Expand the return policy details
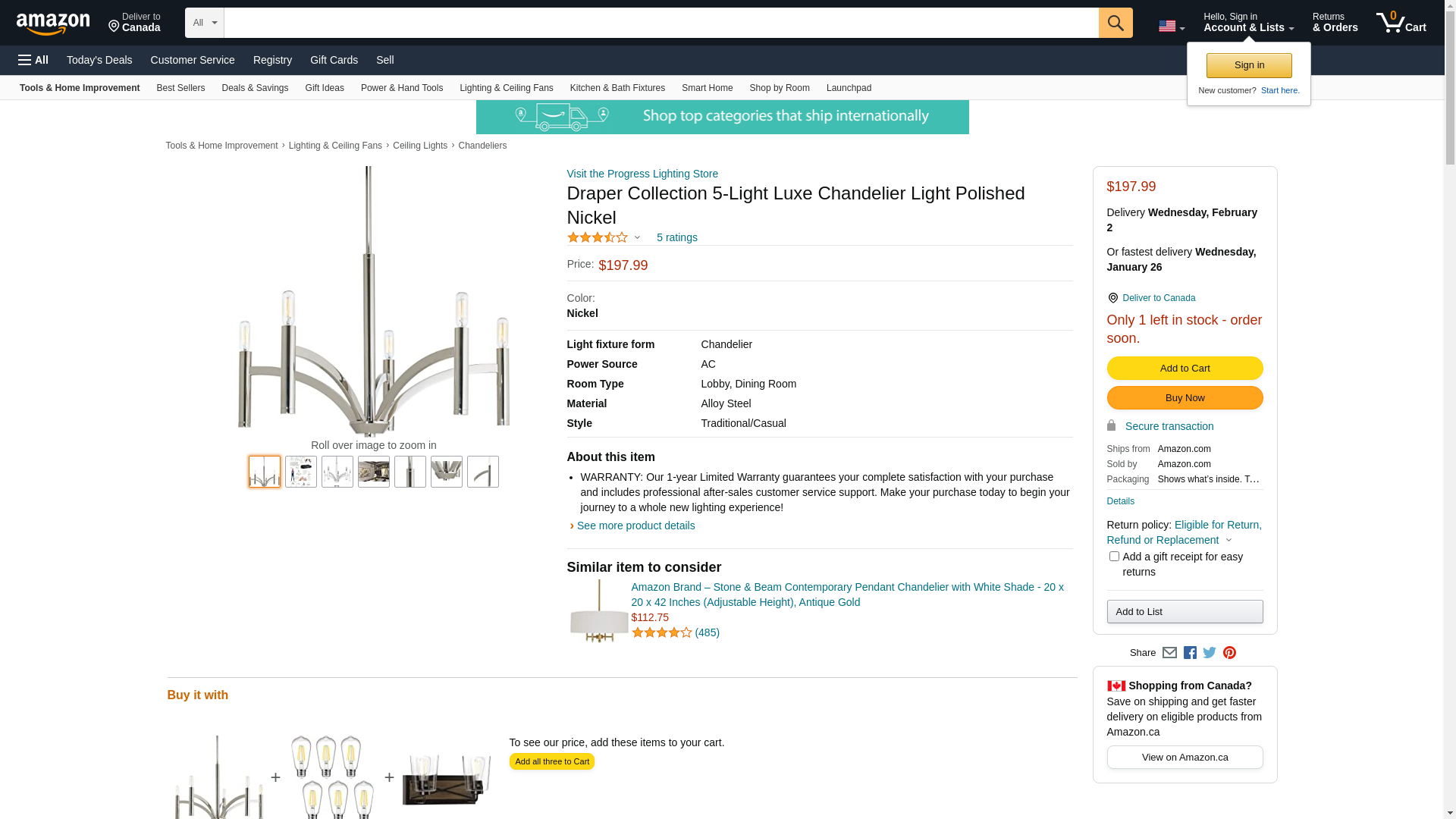The height and width of the screenshot is (819, 1456). [x=1228, y=541]
